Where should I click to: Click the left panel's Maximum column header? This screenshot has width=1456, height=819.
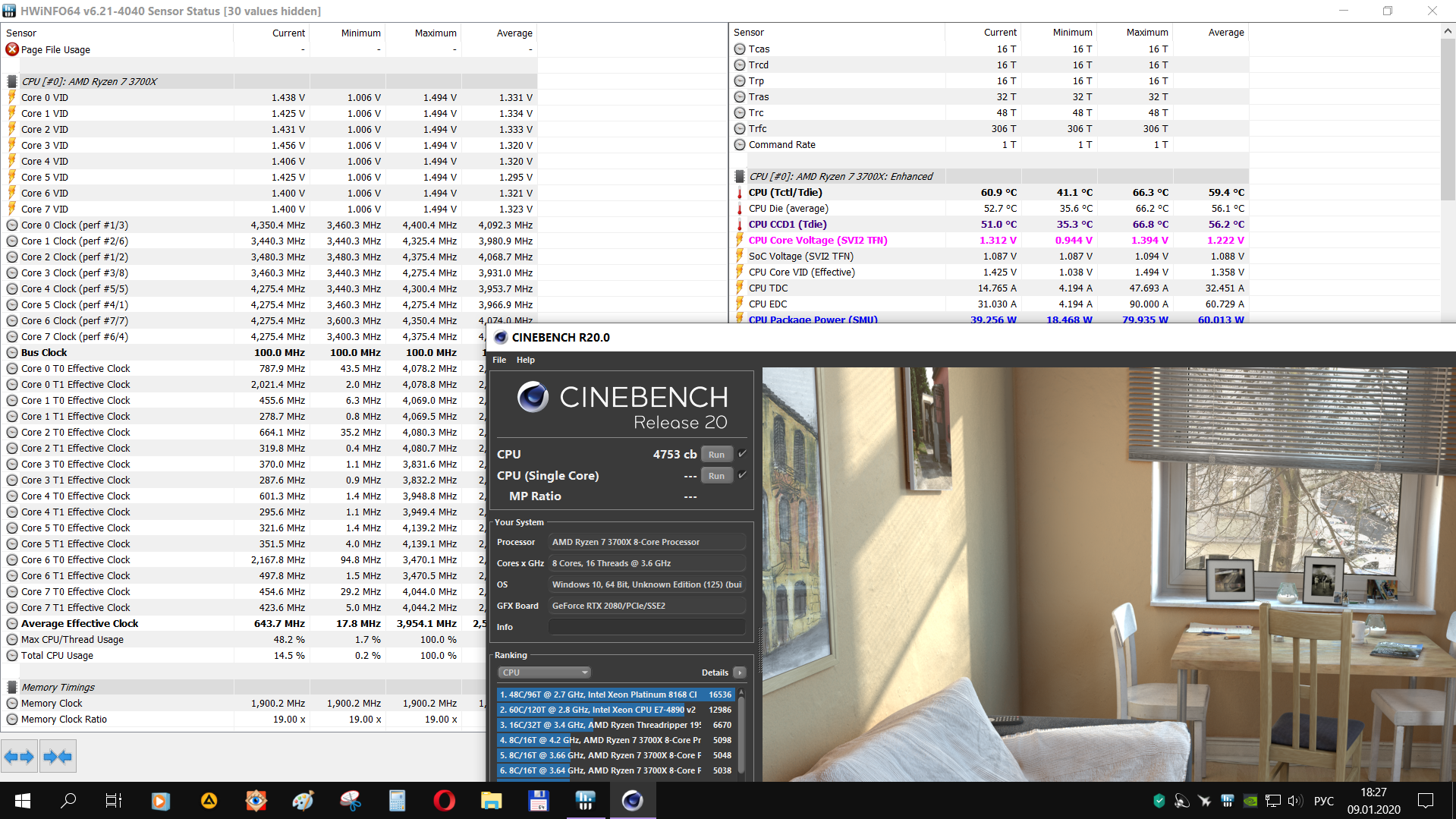[423, 33]
